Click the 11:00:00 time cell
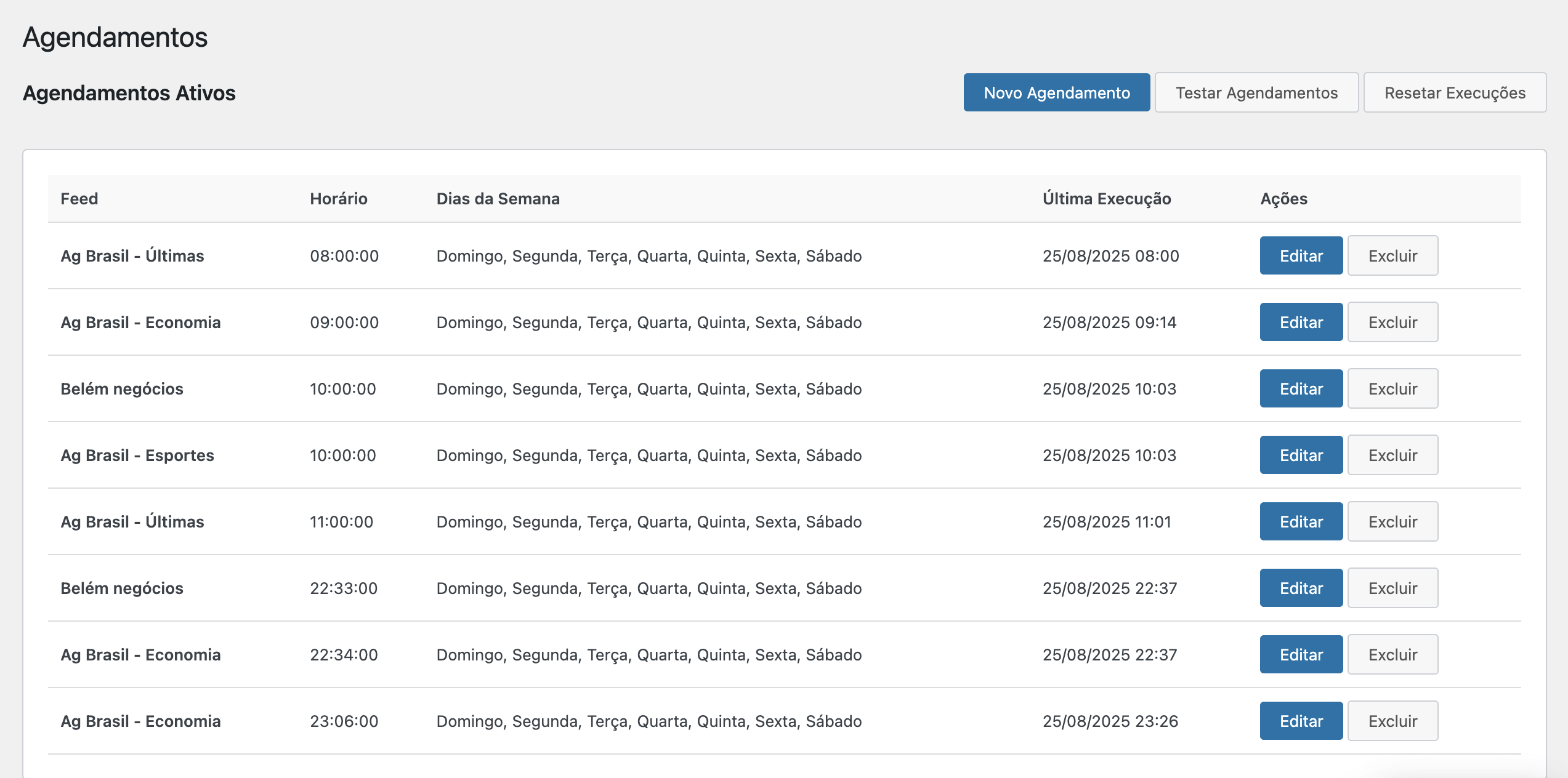Image resolution: width=1568 pixels, height=778 pixels. tap(341, 521)
